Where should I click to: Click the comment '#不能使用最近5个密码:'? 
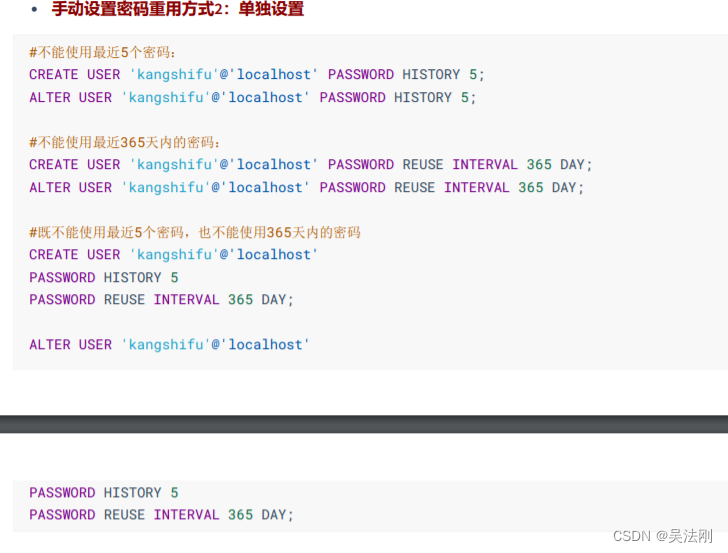click(x=103, y=52)
